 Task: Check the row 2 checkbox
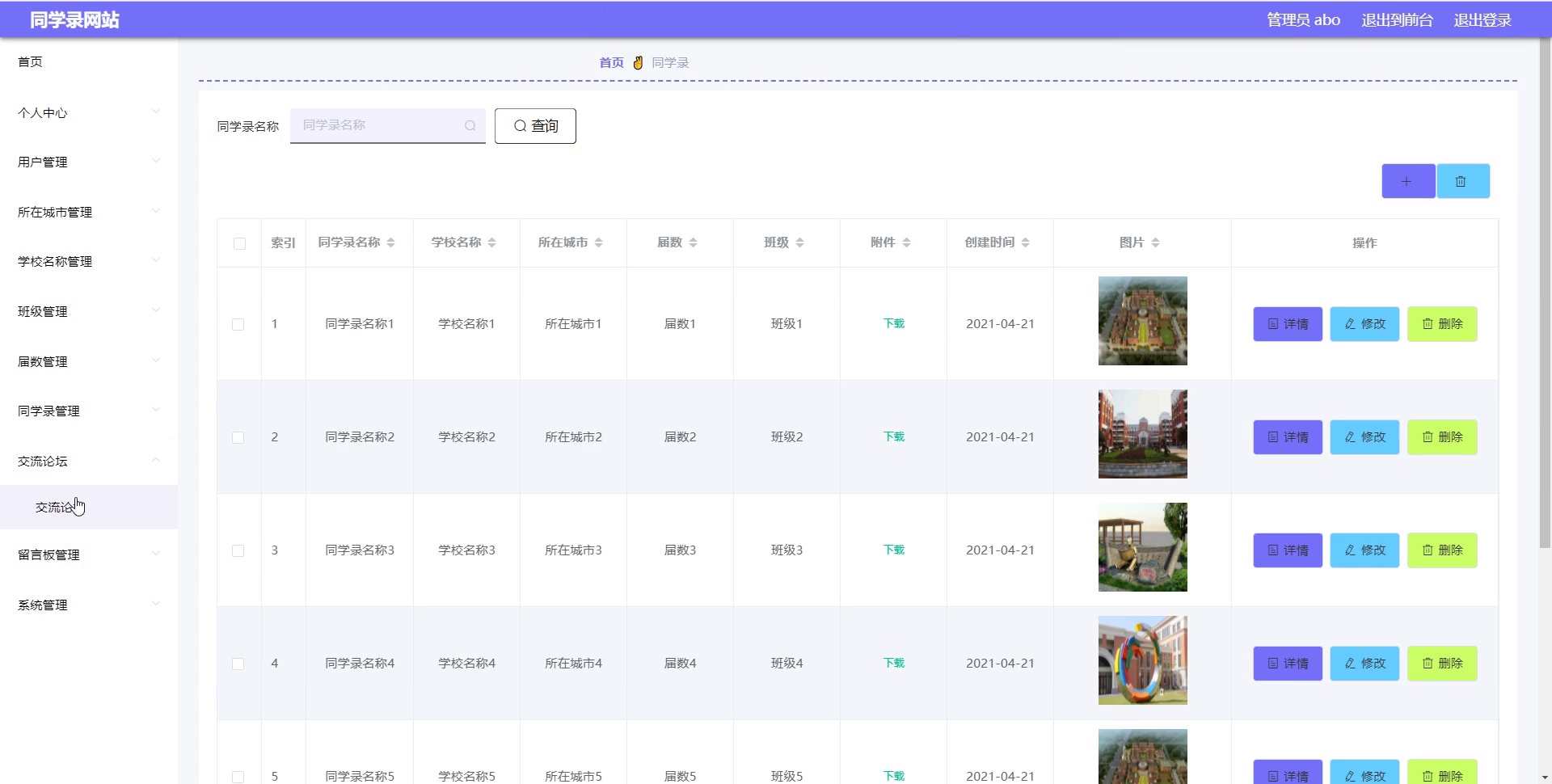coord(238,437)
